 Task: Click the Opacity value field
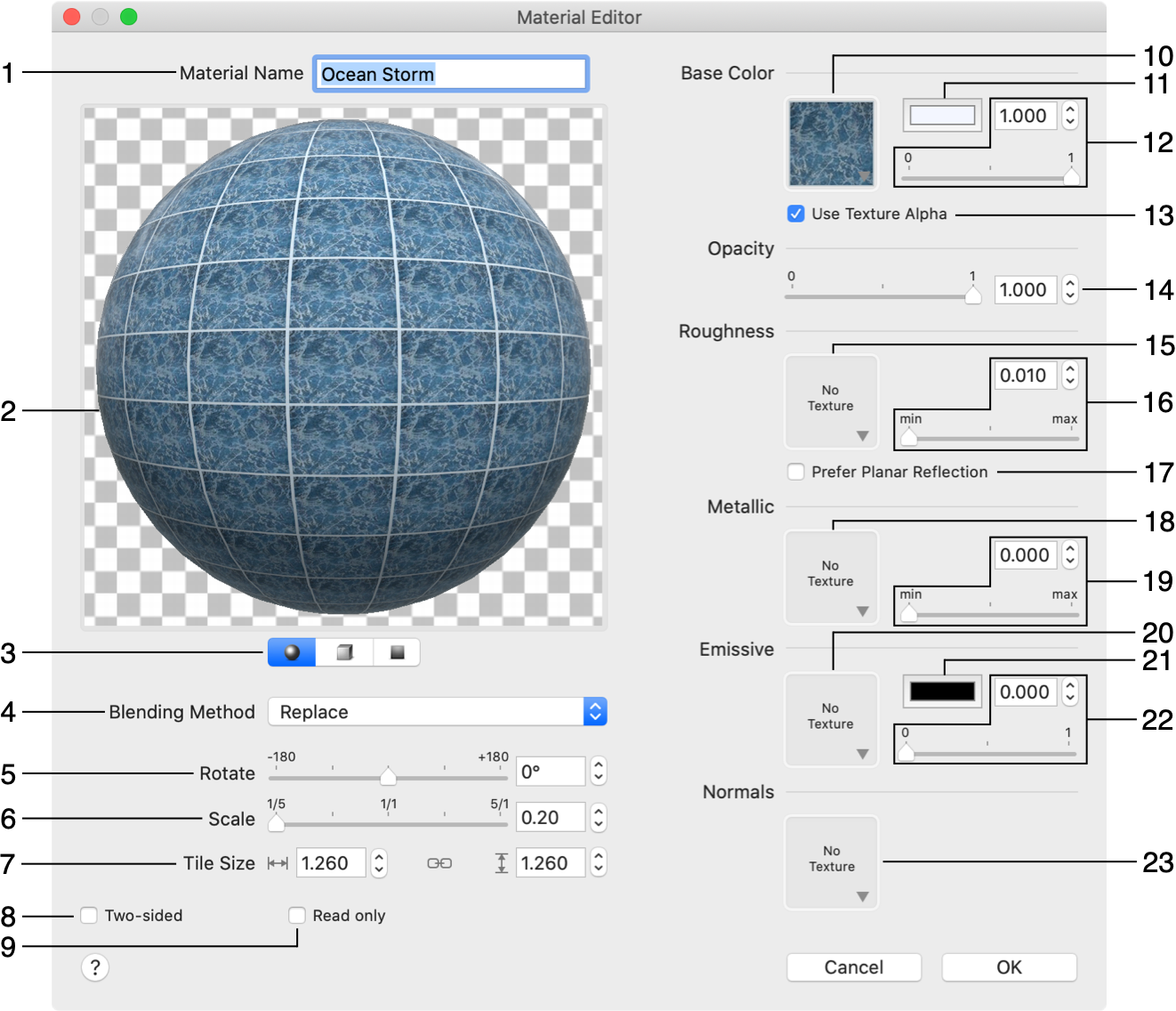[x=1026, y=290]
